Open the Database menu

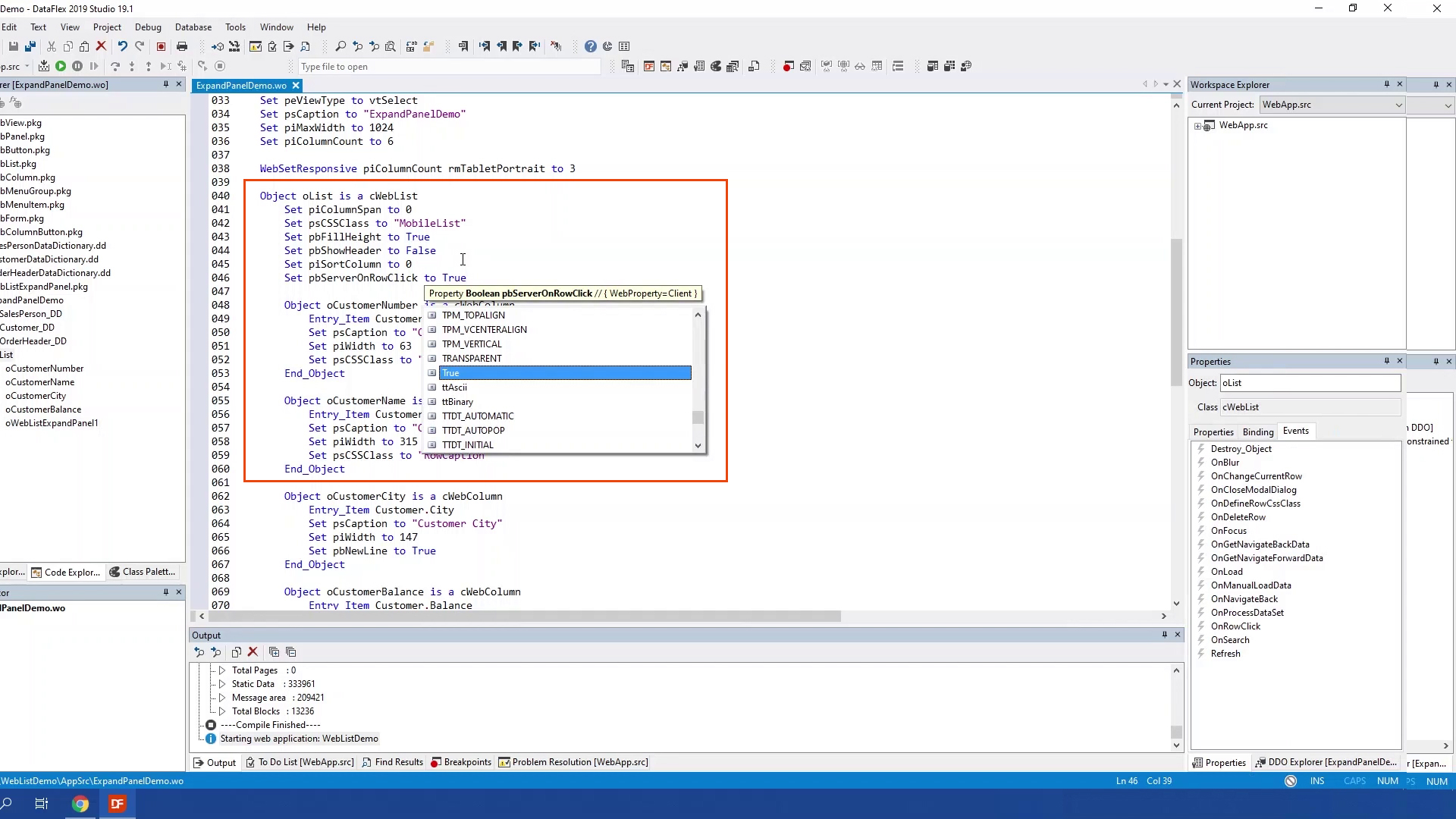click(x=193, y=27)
